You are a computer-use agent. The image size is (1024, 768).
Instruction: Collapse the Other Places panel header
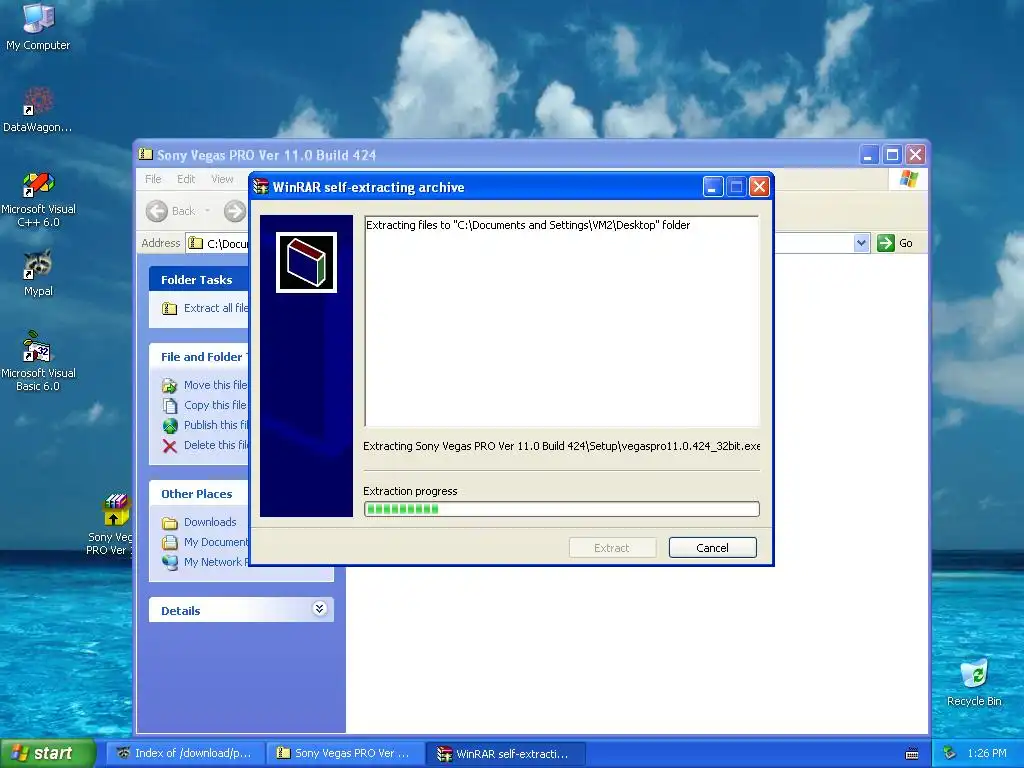199,494
